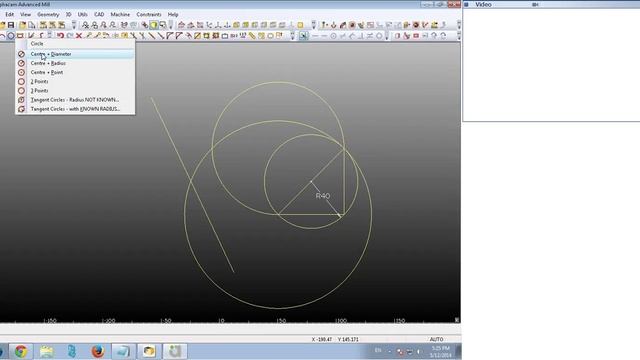Click the Y coordinate readout in status bar
The width and height of the screenshot is (640, 360).
pos(348,339)
